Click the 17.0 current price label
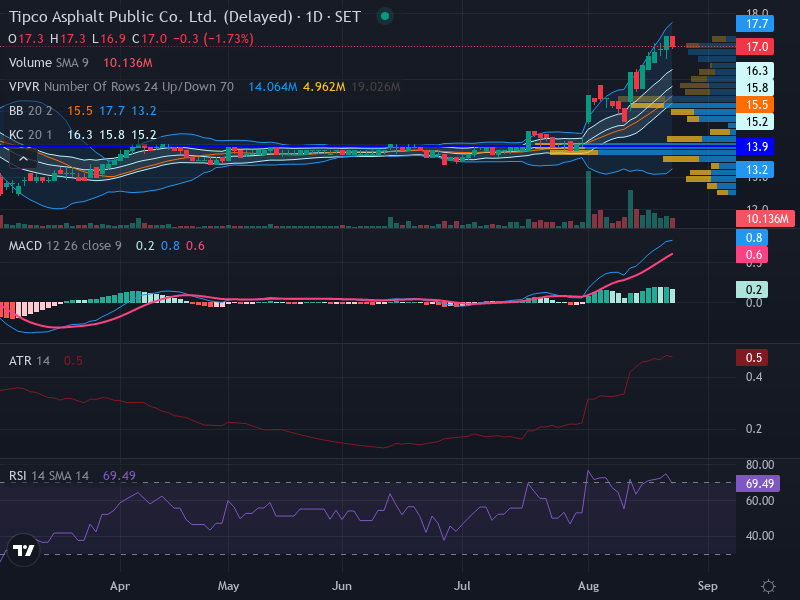Screen dimensions: 800x600 [755, 47]
